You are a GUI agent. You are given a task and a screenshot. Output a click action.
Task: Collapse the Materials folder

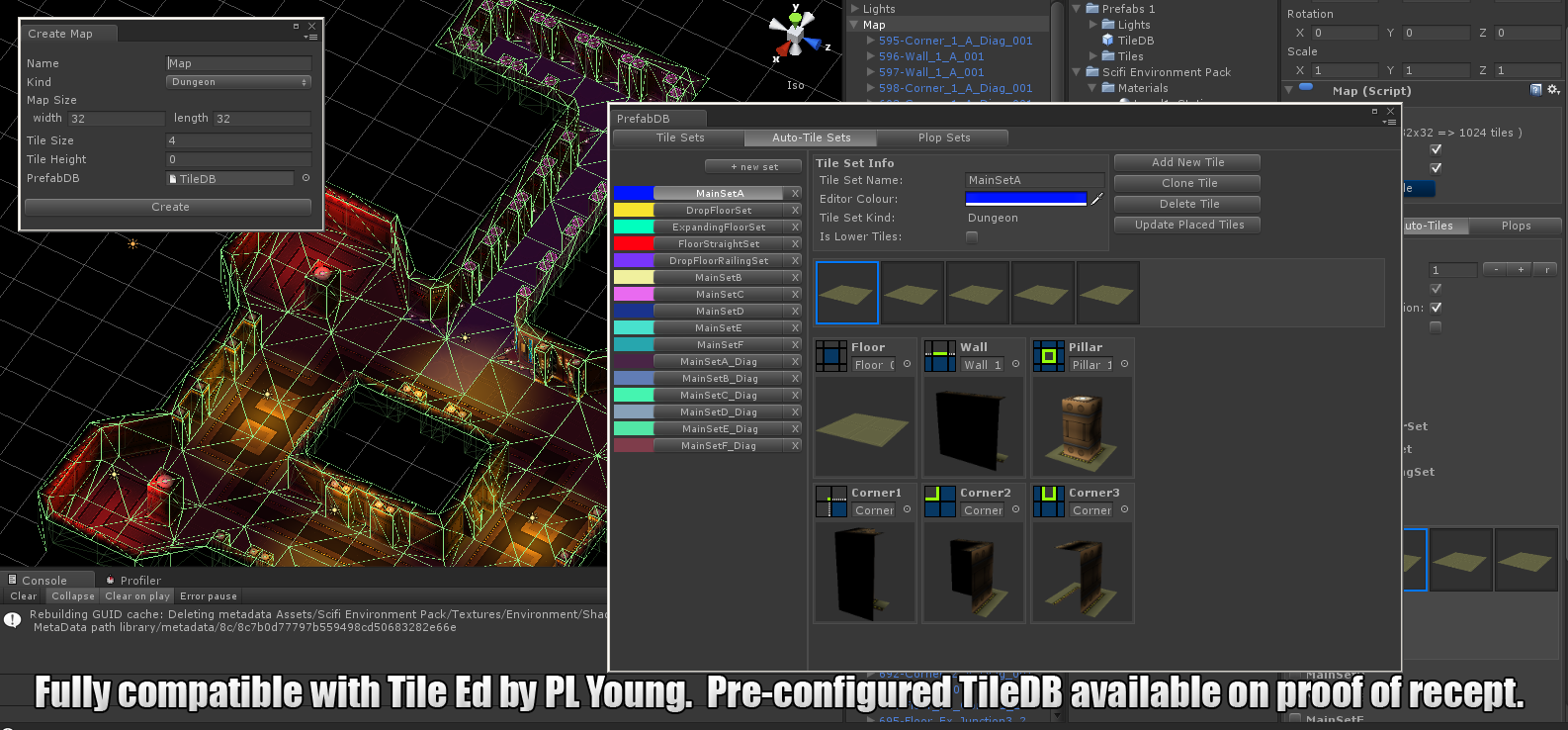1092,88
